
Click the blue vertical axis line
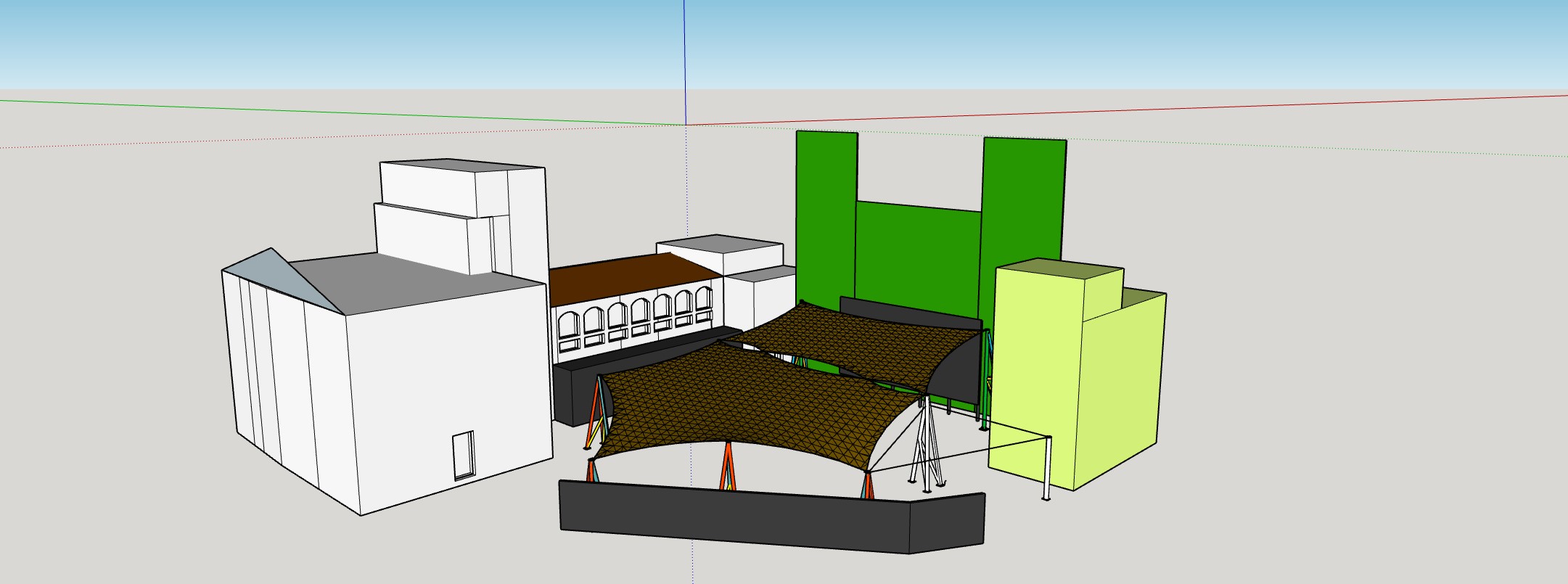coord(684,62)
